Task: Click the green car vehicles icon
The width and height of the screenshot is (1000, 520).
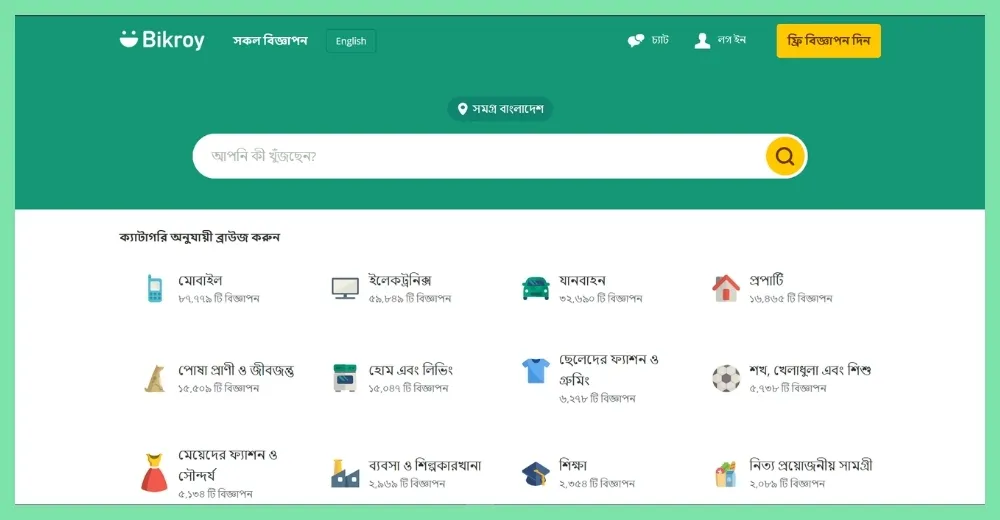Action: [x=536, y=288]
